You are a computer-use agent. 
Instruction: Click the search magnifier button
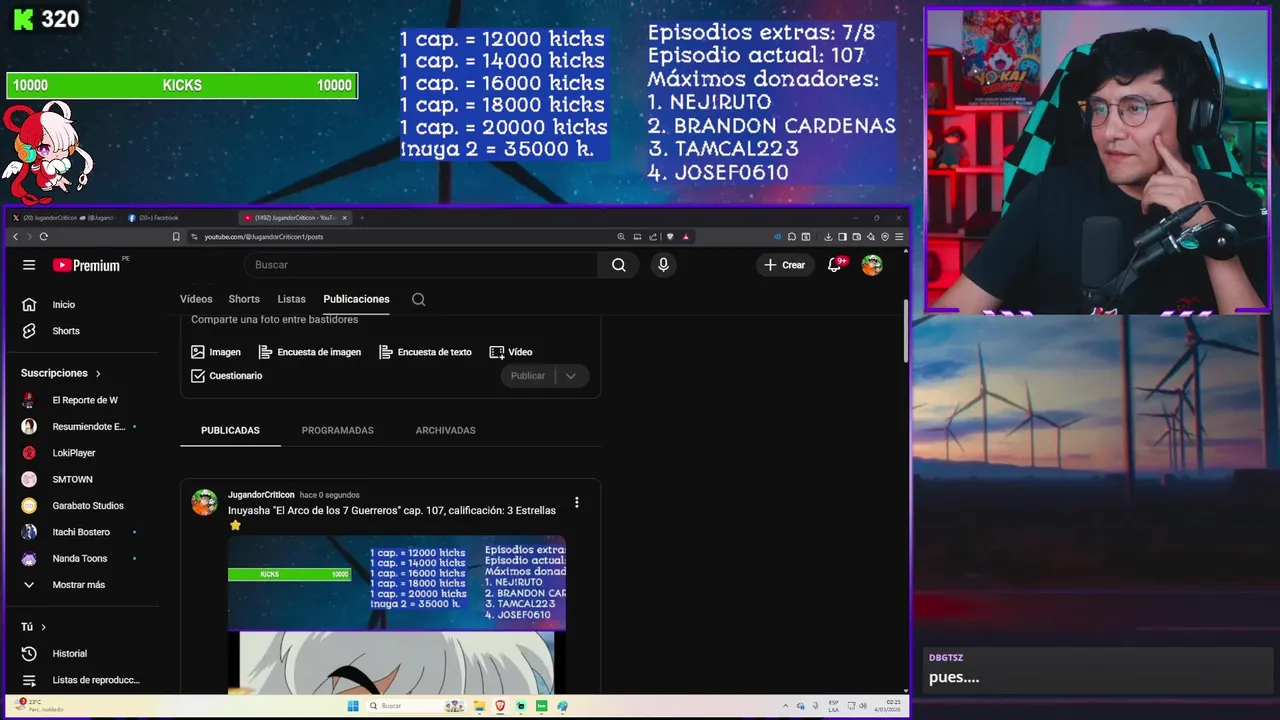tap(619, 265)
